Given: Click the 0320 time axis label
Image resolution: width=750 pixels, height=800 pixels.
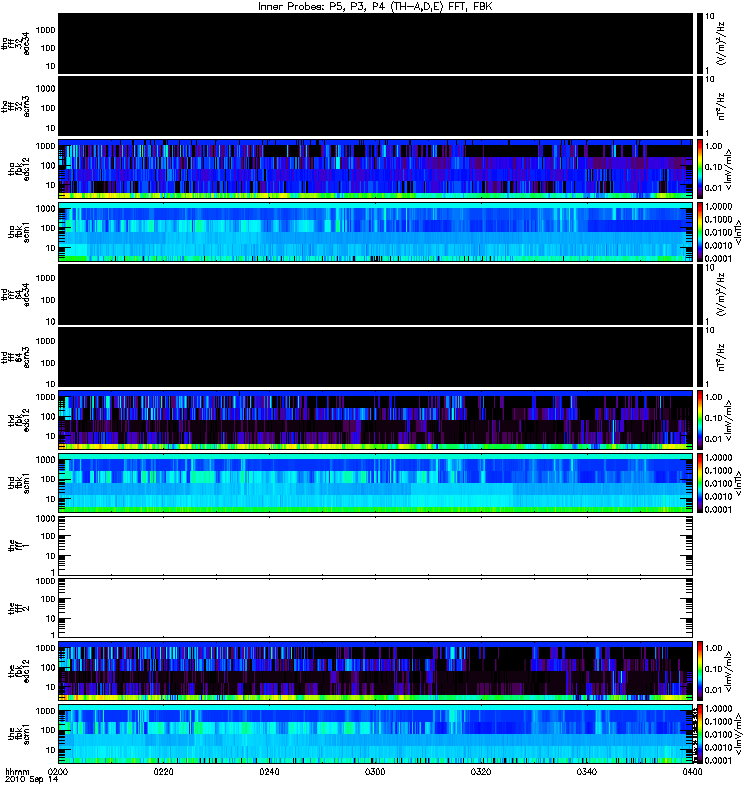Looking at the screenshot, I should (481, 772).
